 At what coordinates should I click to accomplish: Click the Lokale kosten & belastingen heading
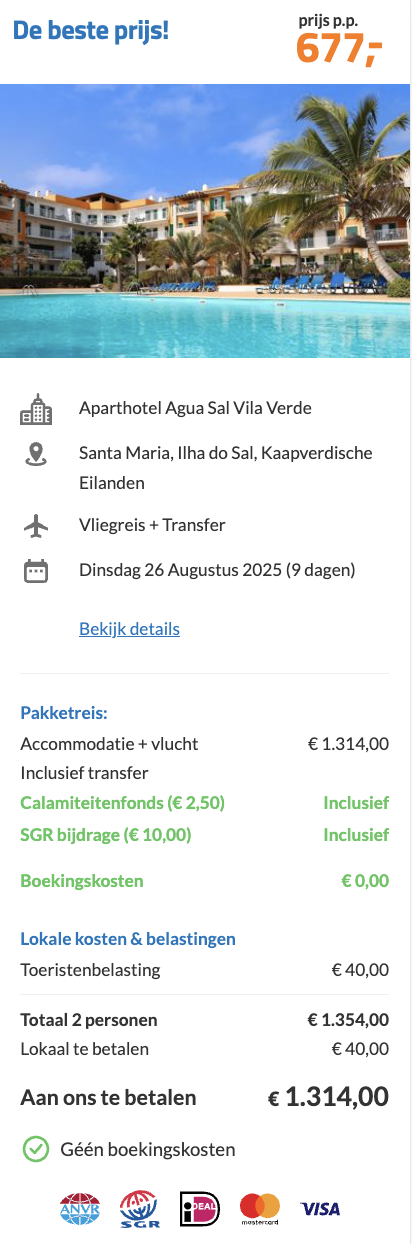tap(128, 939)
